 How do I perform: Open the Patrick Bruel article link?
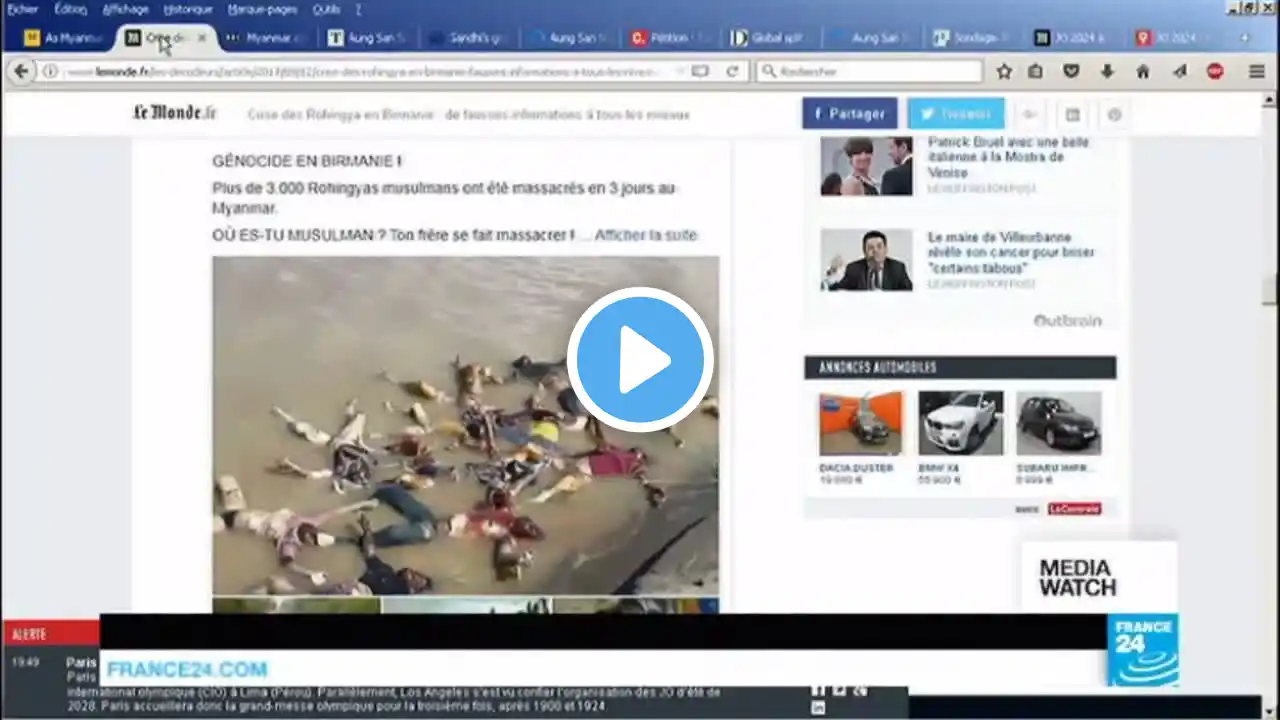(x=1008, y=158)
